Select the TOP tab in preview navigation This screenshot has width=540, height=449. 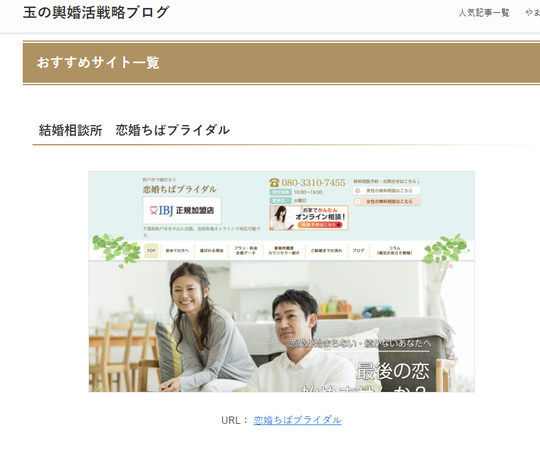tap(151, 251)
